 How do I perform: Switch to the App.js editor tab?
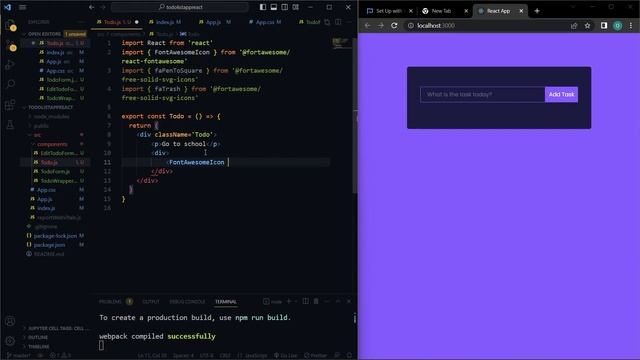tap(215, 22)
